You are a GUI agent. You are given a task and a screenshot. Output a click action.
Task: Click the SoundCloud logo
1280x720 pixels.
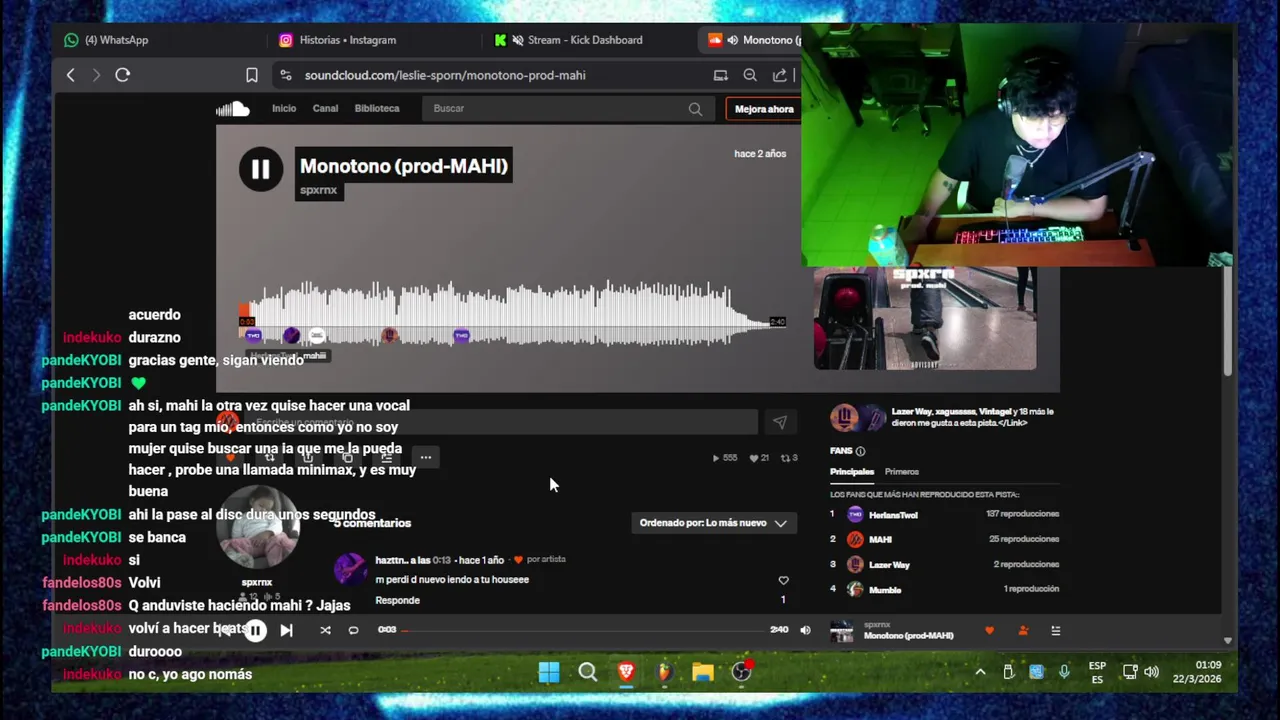click(x=233, y=109)
